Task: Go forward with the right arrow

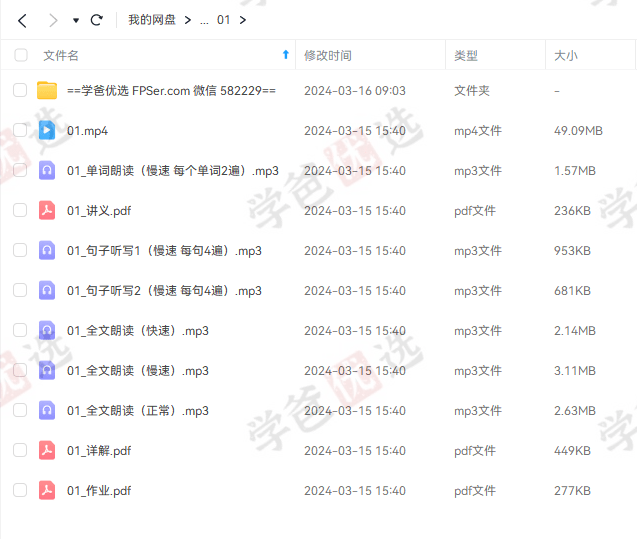Action: click(53, 20)
